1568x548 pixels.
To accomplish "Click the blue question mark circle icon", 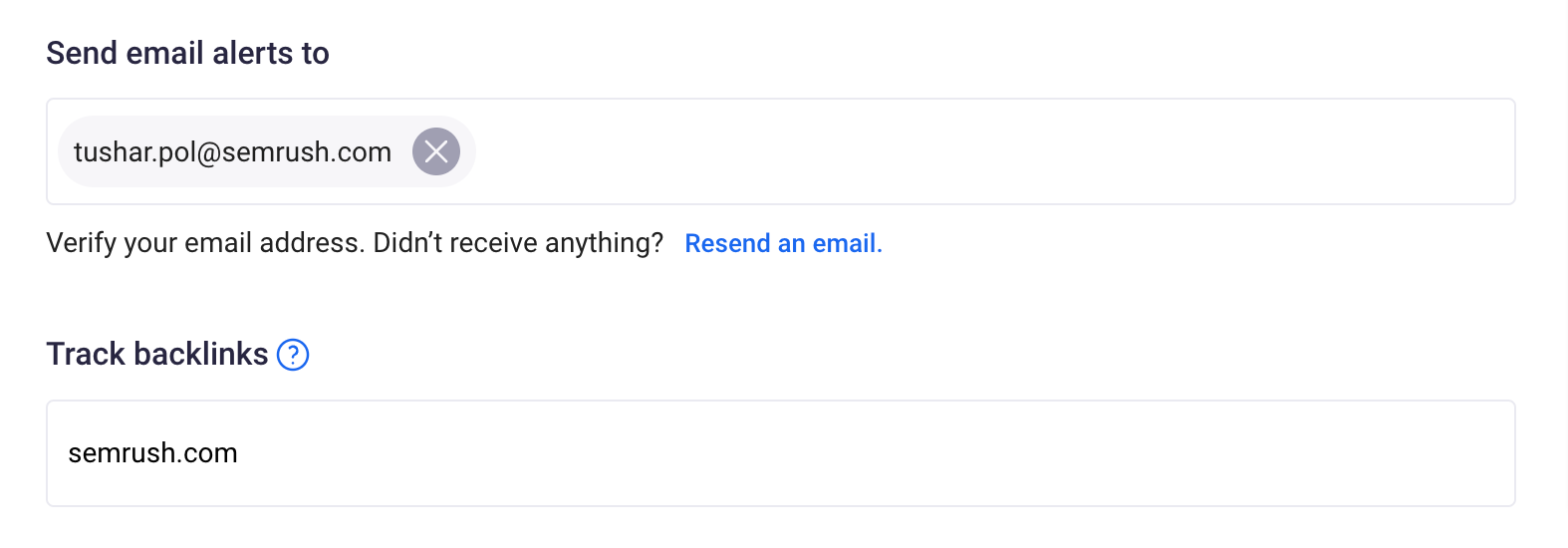I will (x=293, y=355).
